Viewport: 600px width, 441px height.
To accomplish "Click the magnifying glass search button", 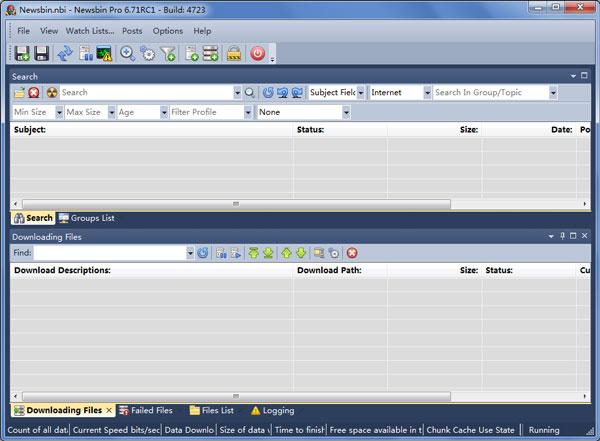I will point(249,93).
